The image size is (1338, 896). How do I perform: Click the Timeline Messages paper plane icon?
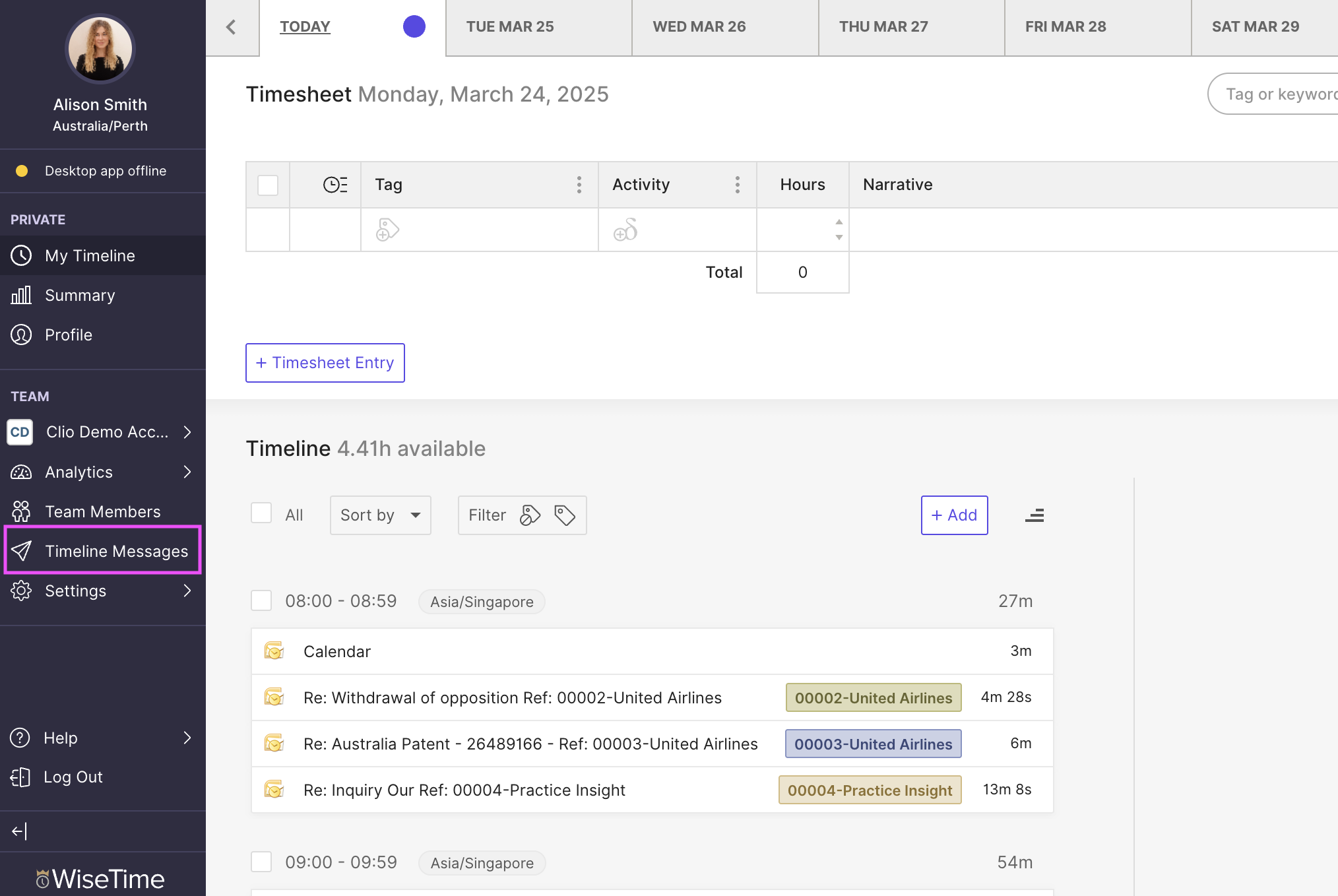coord(21,551)
